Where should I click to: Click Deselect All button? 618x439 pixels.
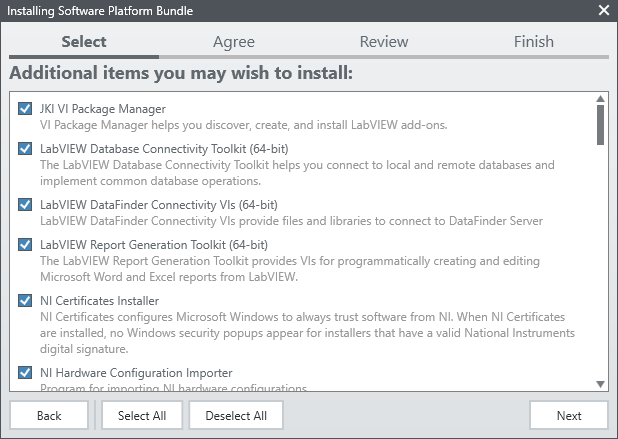coord(236,415)
